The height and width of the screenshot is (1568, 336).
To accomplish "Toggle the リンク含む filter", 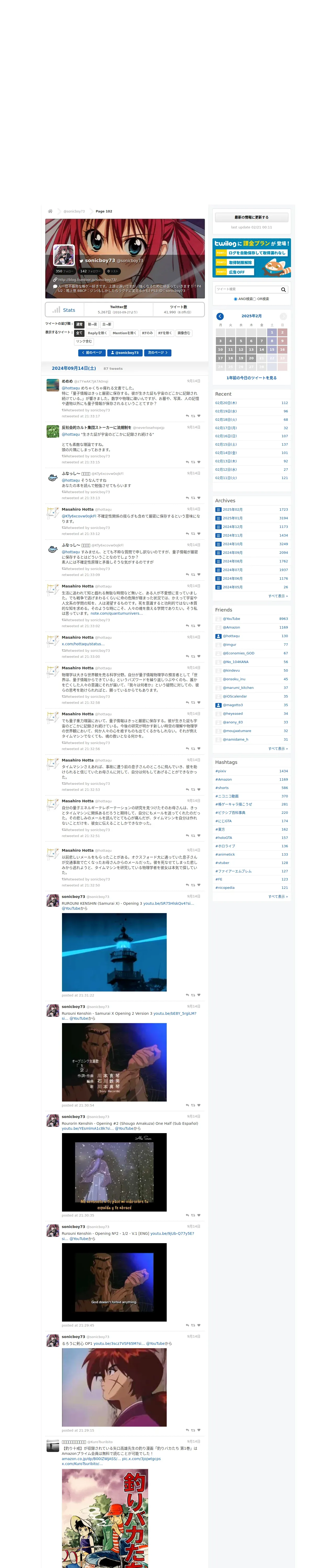I will click(84, 342).
